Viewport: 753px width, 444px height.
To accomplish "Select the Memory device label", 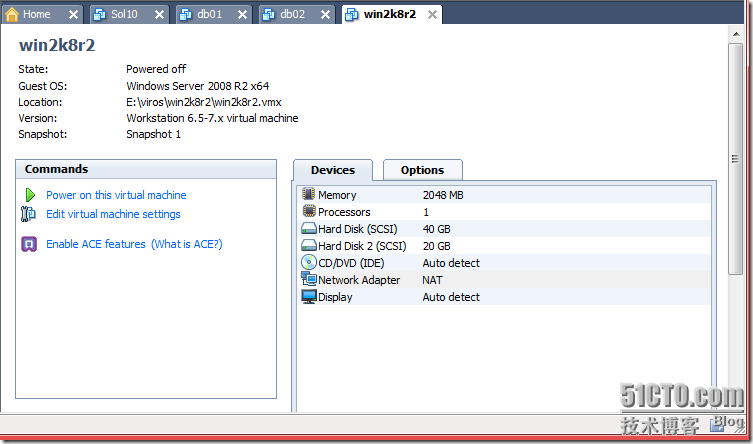I will pyautogui.click(x=337, y=195).
